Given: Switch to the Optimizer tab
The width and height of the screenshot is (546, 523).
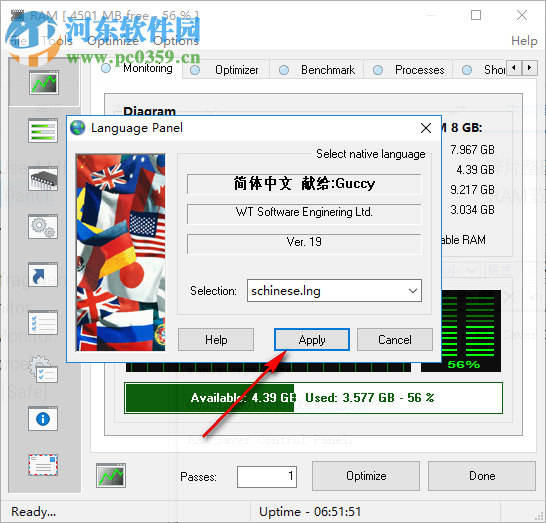Looking at the screenshot, I should pos(226,70).
